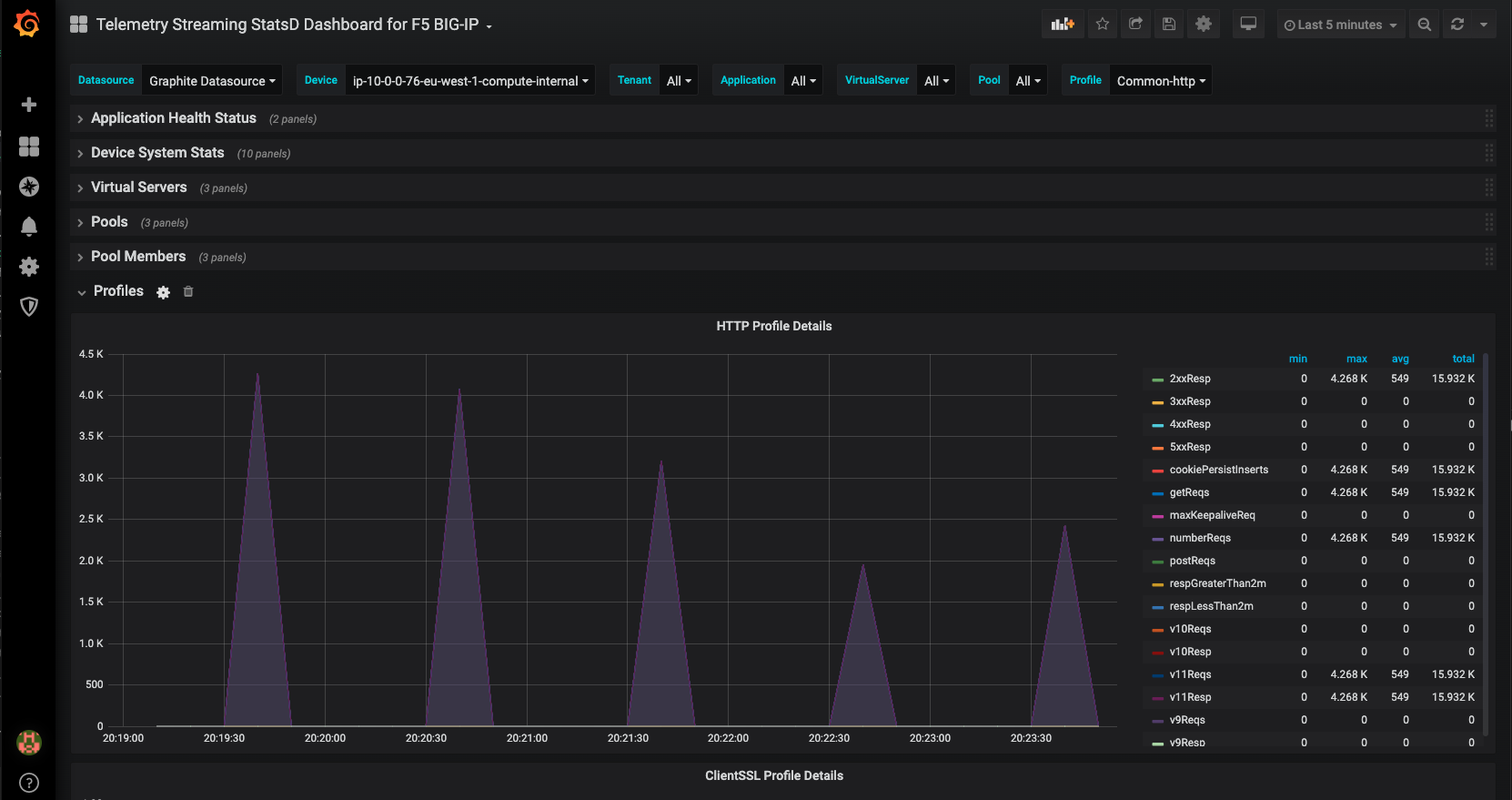This screenshot has width=1512, height=800.
Task: Click the user avatar in sidebar
Action: 29,743
